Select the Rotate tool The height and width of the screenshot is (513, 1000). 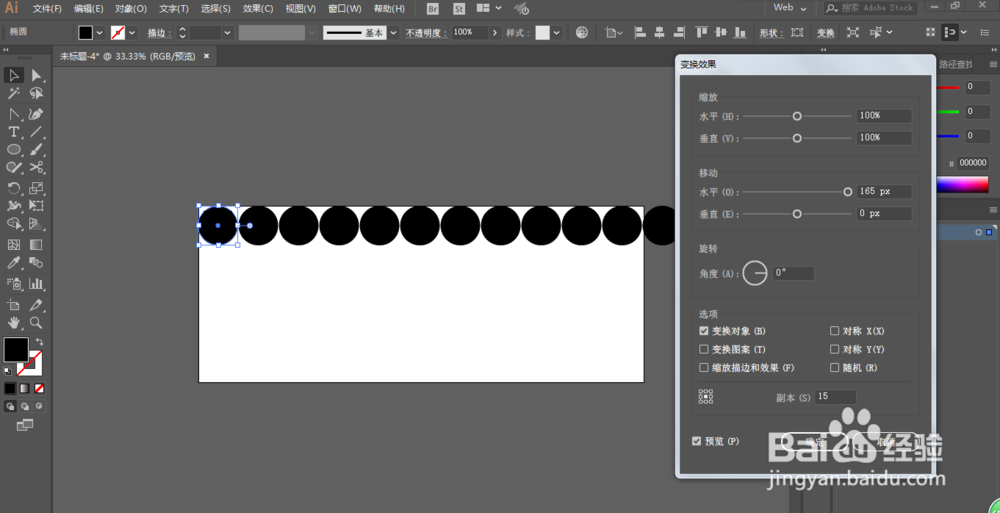point(14,188)
